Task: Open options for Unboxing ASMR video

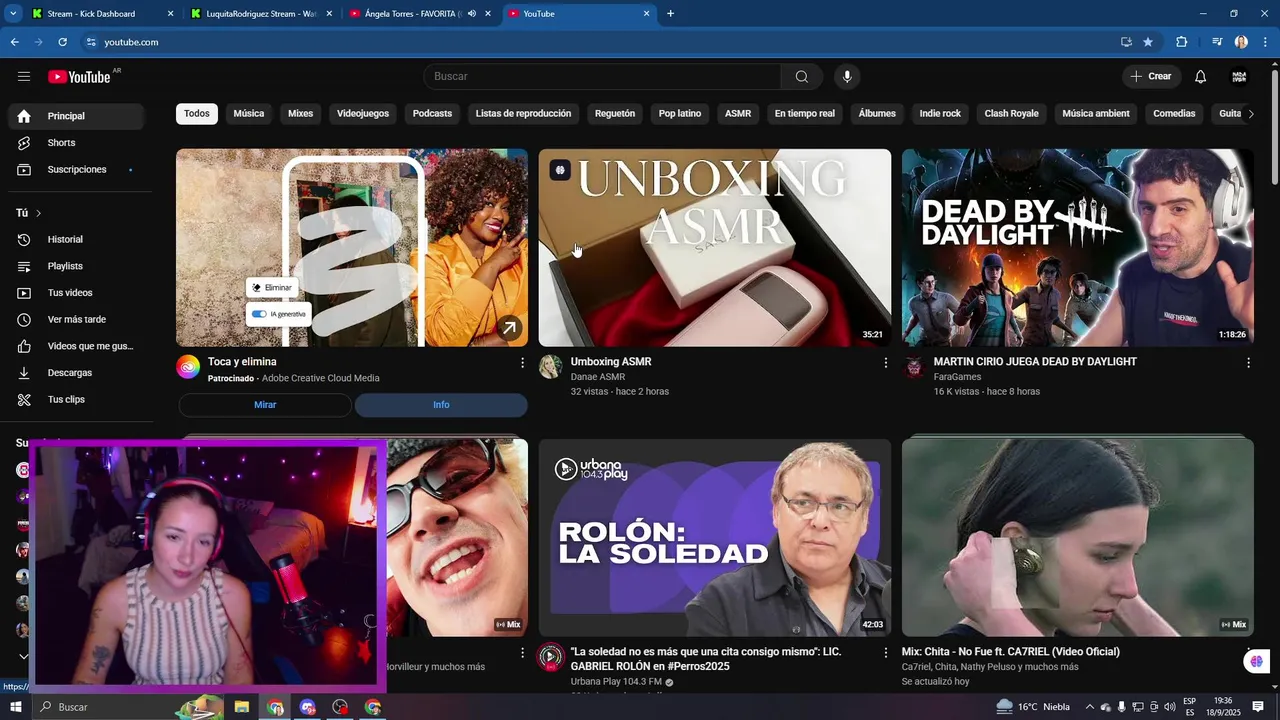Action: (885, 363)
